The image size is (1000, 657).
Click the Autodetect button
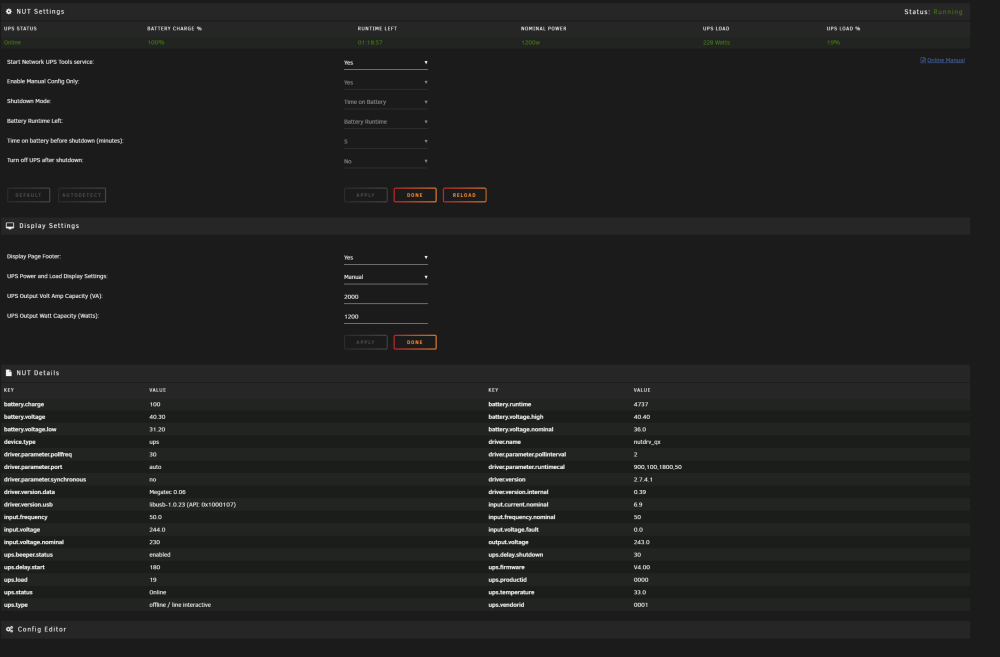(x=82, y=195)
